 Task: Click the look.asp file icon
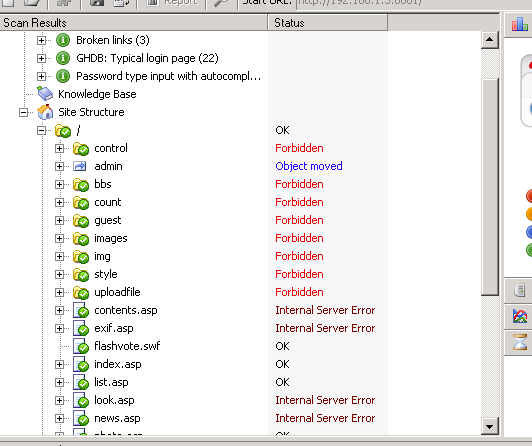81,400
